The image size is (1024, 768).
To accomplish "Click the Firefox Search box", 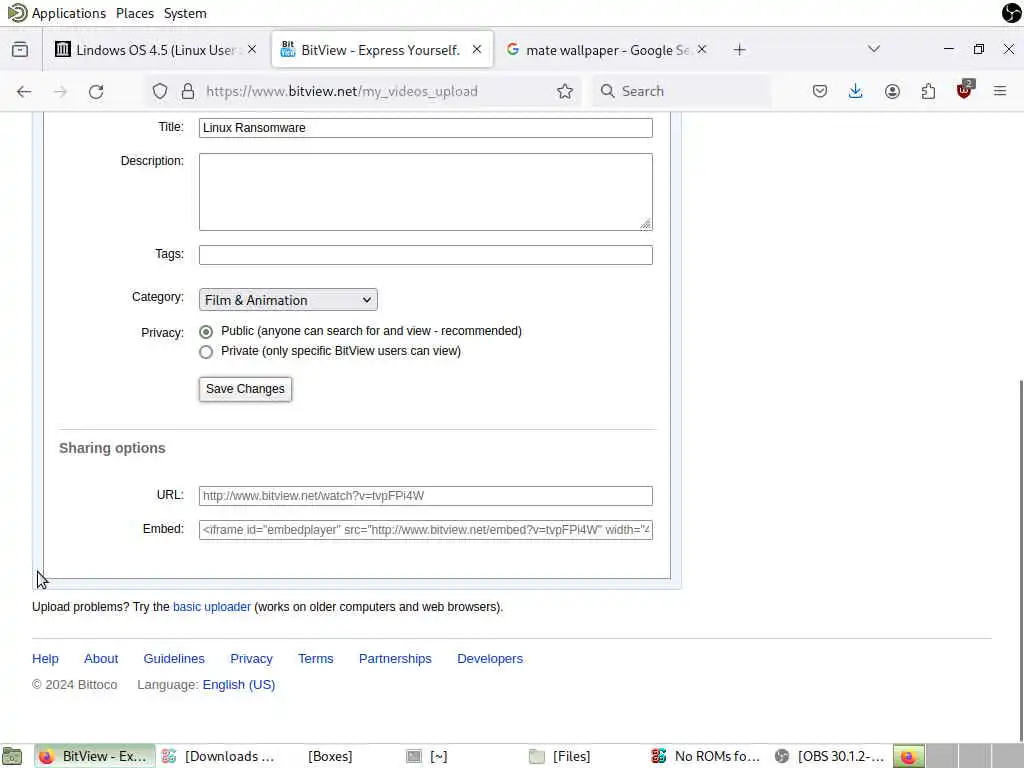I will pyautogui.click(x=681, y=91).
